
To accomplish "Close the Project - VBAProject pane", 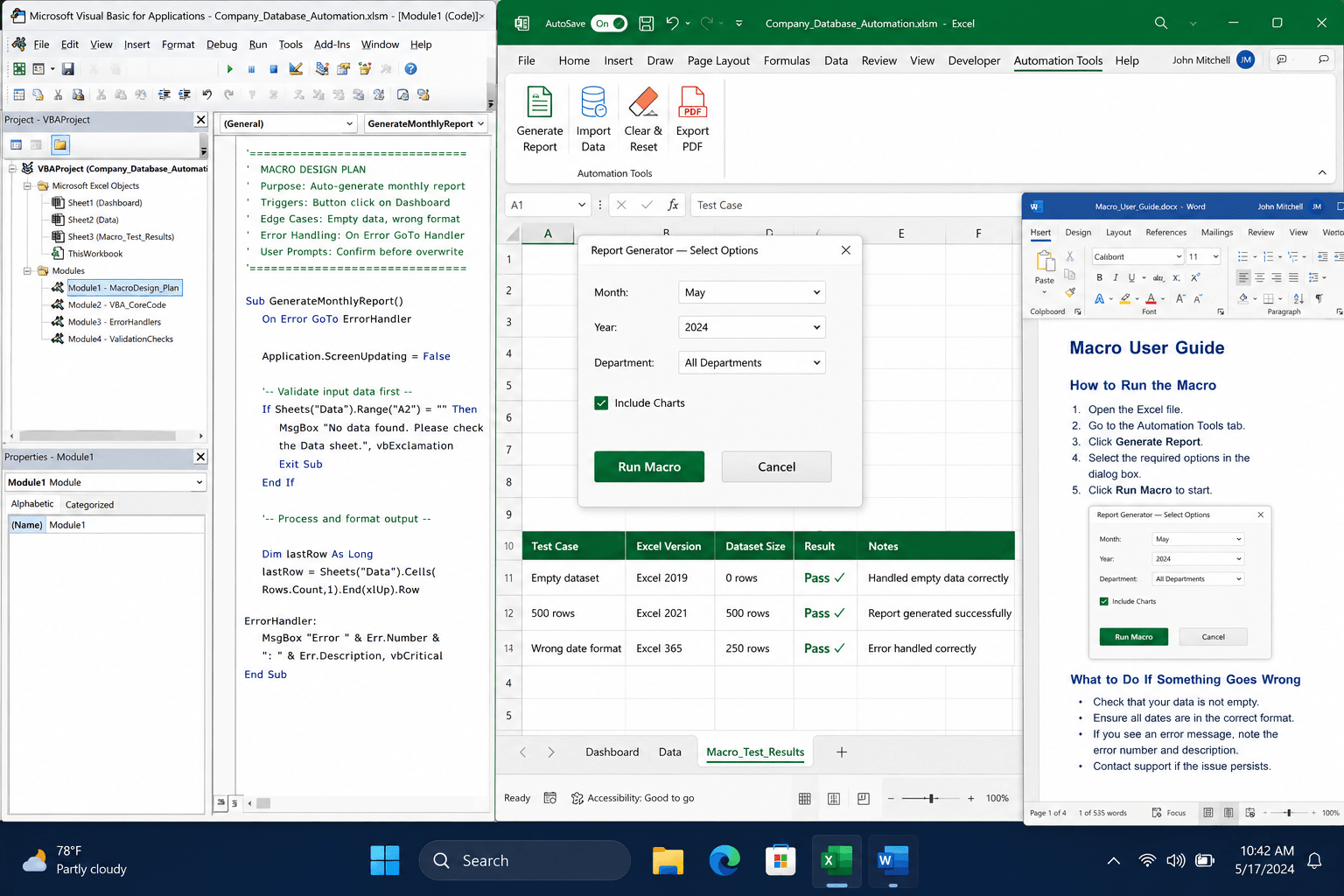I will pyautogui.click(x=200, y=120).
